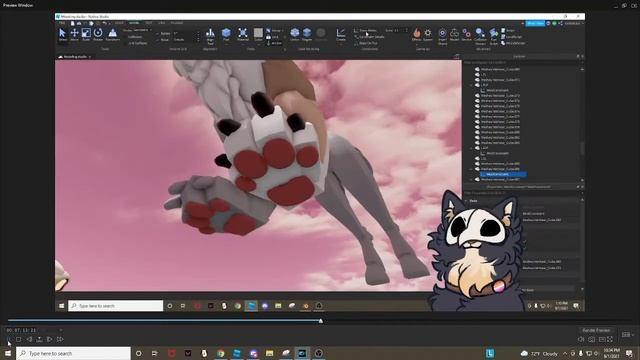Switch to the View ribbon tab

[x=162, y=23]
